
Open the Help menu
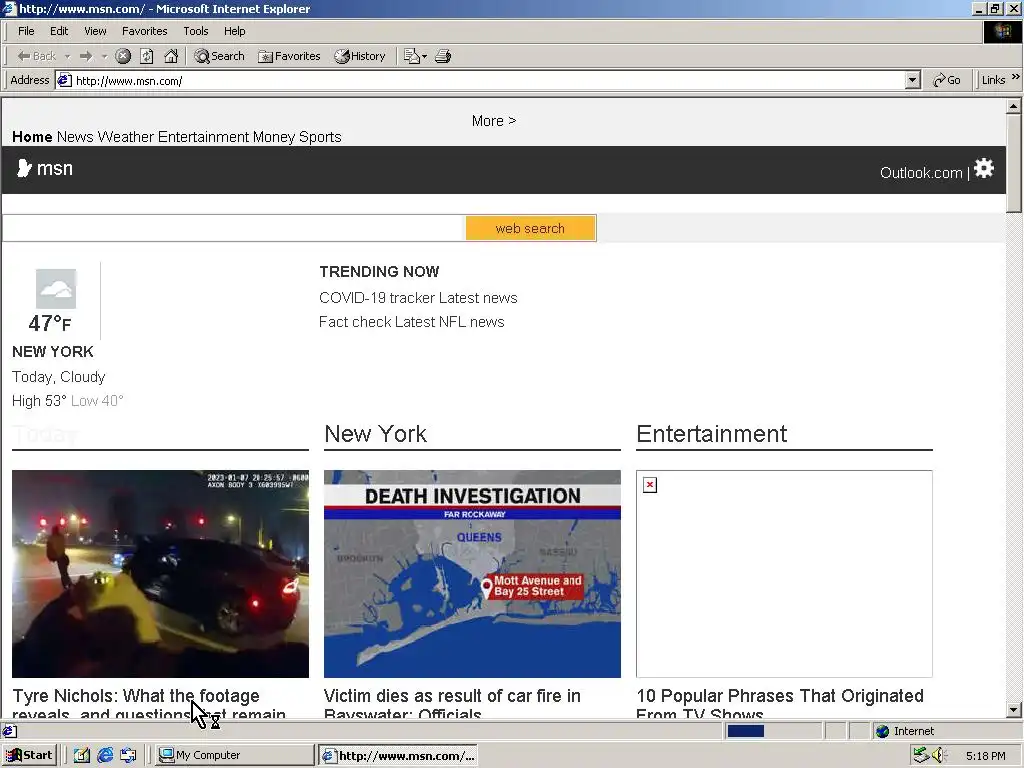pyautogui.click(x=234, y=31)
